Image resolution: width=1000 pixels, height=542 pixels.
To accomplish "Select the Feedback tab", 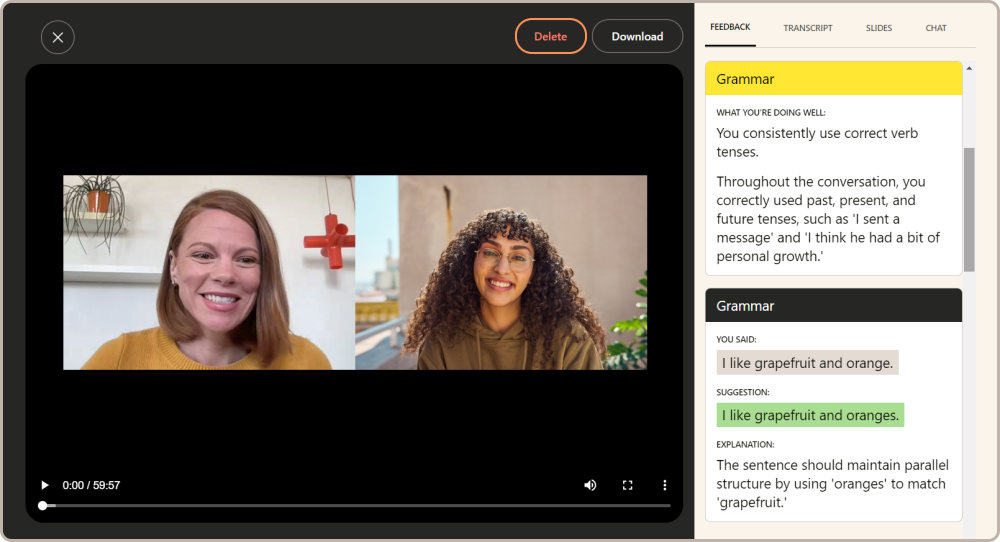I will (730, 27).
